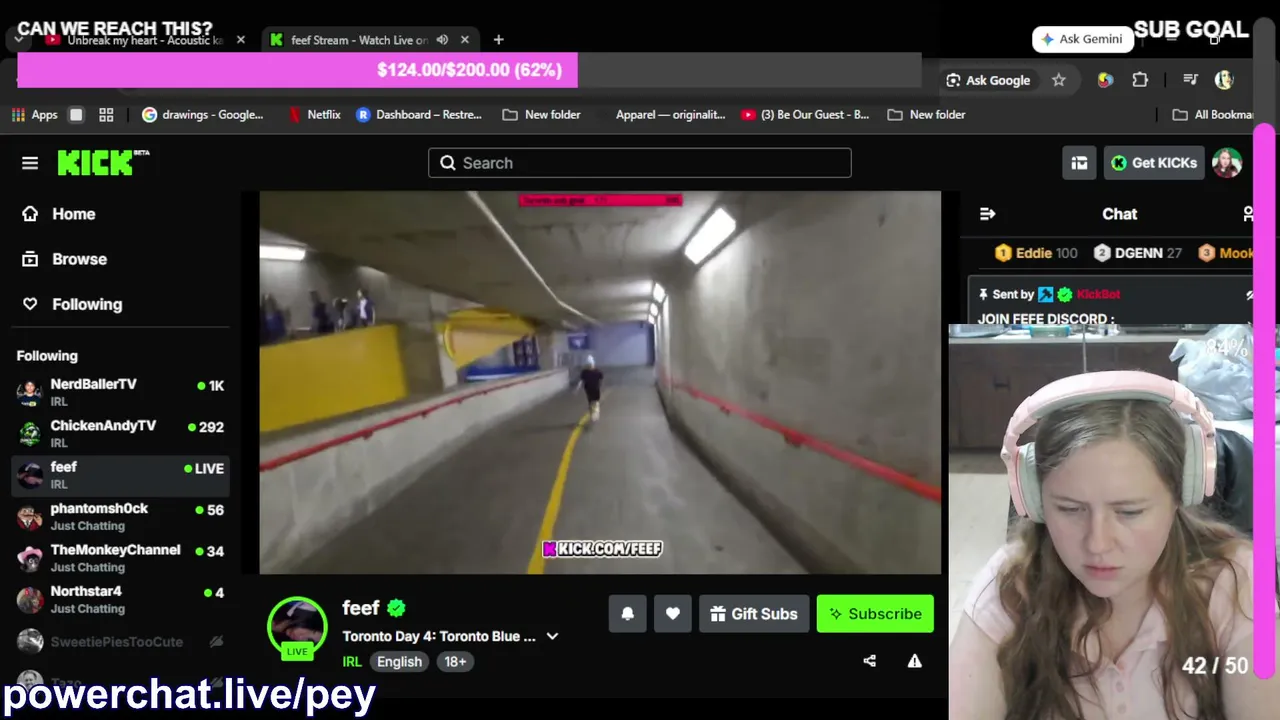
Task: Click the English language tag
Action: click(399, 662)
